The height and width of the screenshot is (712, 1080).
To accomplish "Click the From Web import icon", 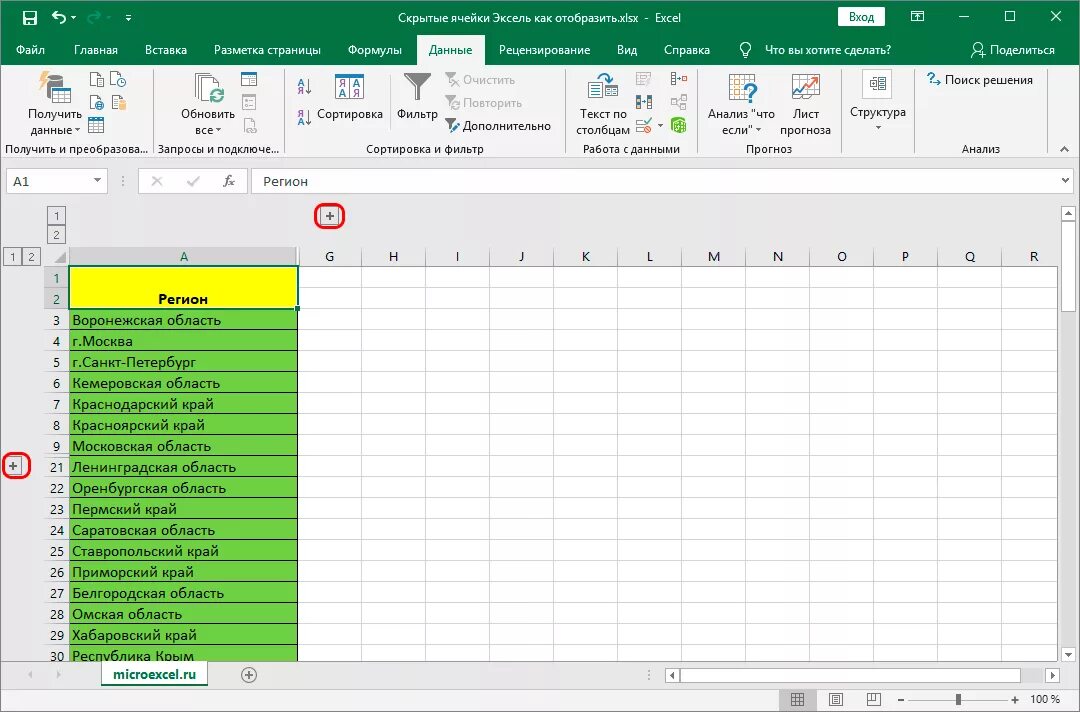I will (x=97, y=103).
